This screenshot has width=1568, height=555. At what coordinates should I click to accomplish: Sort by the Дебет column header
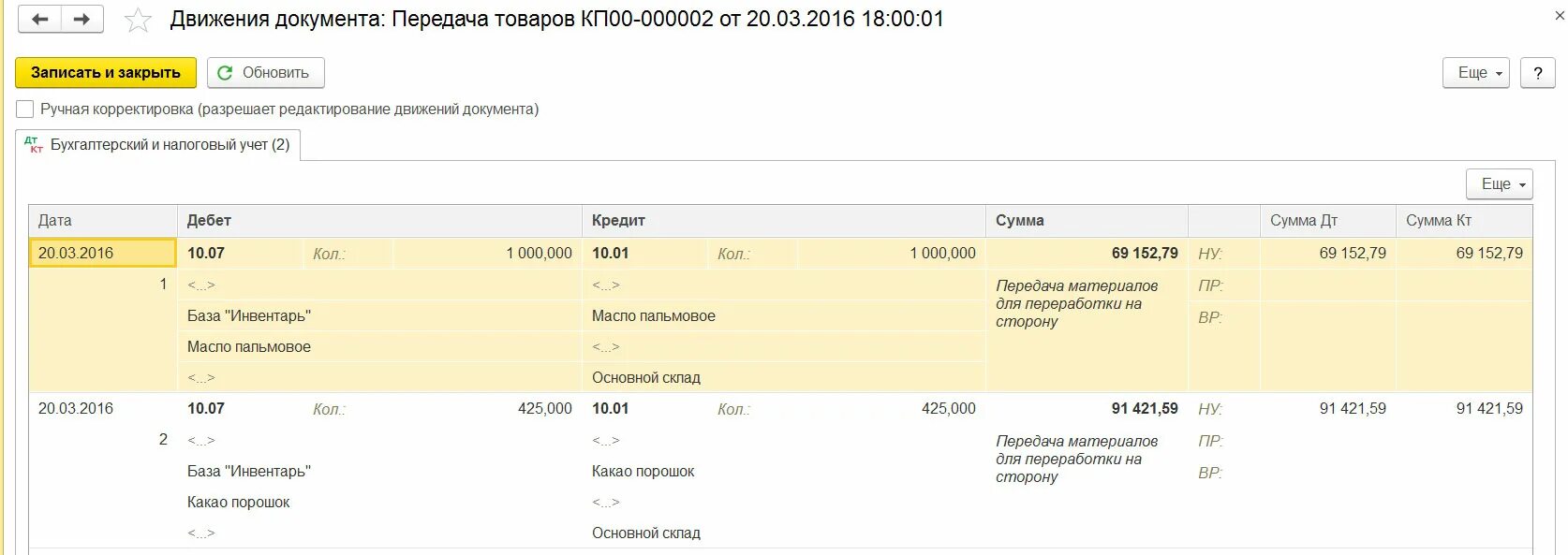(209, 221)
